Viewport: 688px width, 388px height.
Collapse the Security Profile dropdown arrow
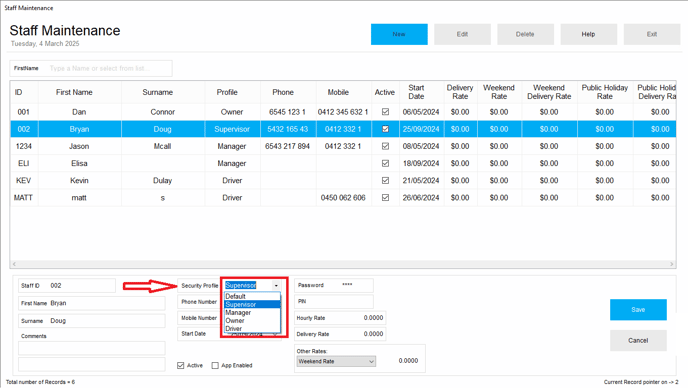(276, 286)
